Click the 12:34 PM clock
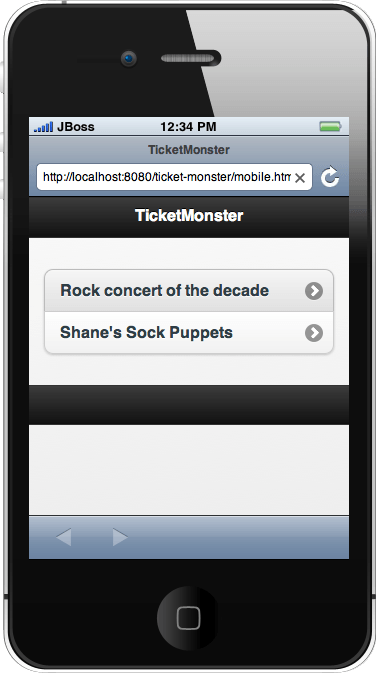 click(x=188, y=127)
